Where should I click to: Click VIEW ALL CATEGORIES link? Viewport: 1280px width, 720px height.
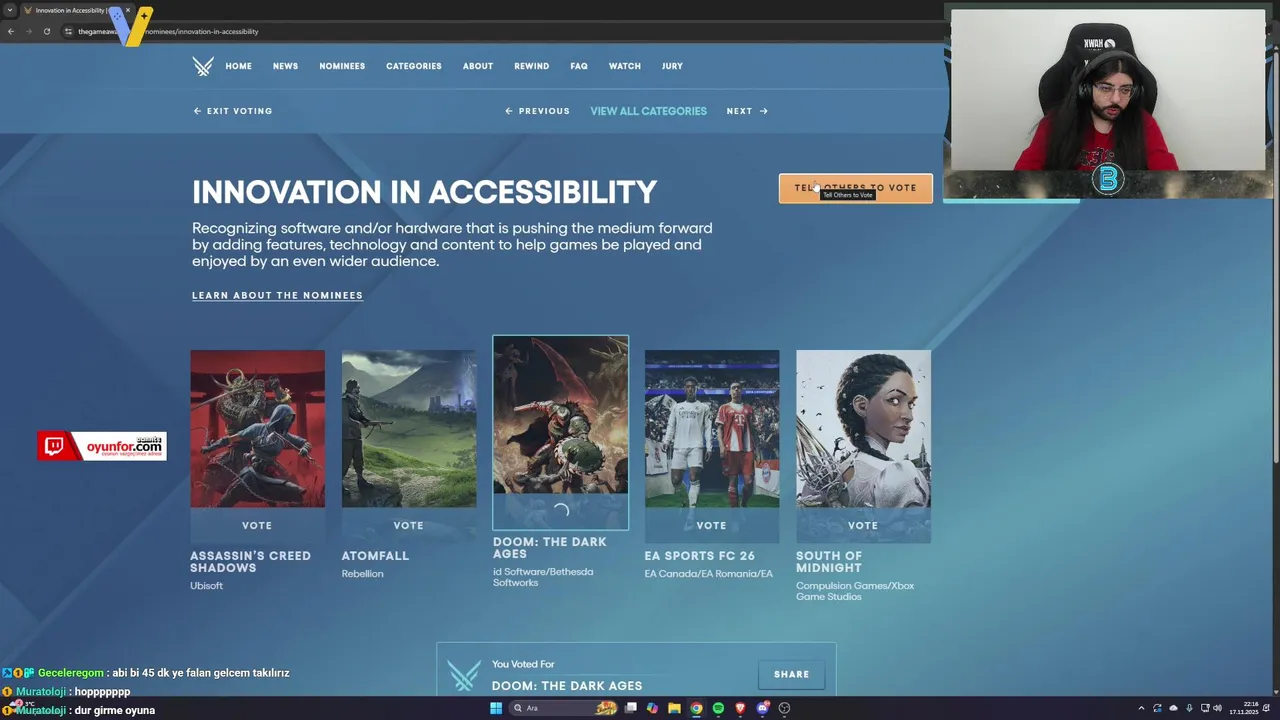(x=648, y=111)
